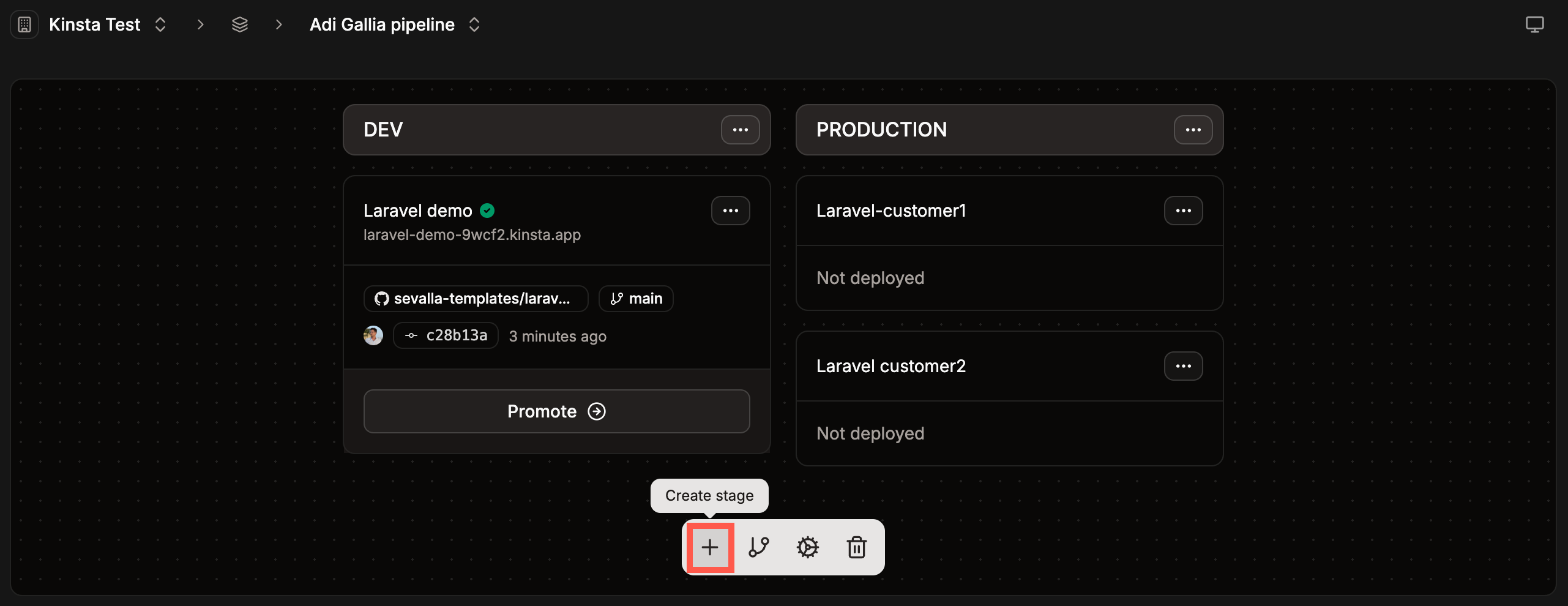Click the monitor icon in the top-right corner

coord(1535,24)
